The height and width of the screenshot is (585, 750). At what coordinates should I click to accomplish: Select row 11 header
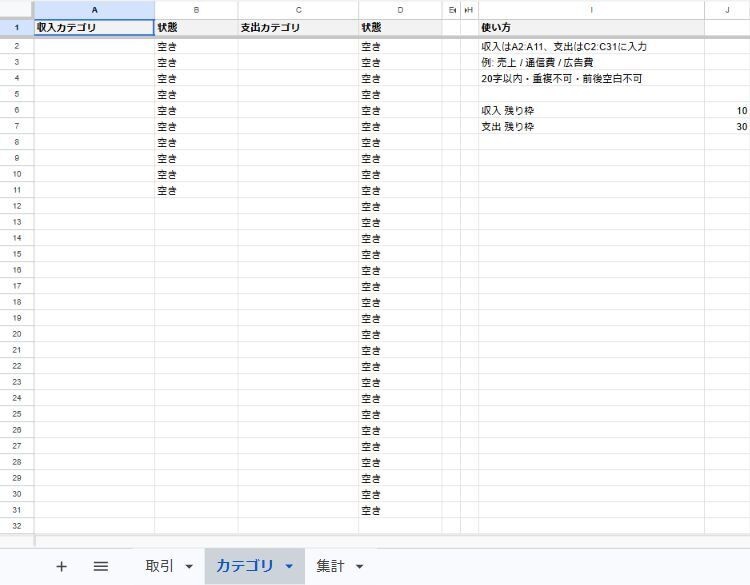[17, 190]
